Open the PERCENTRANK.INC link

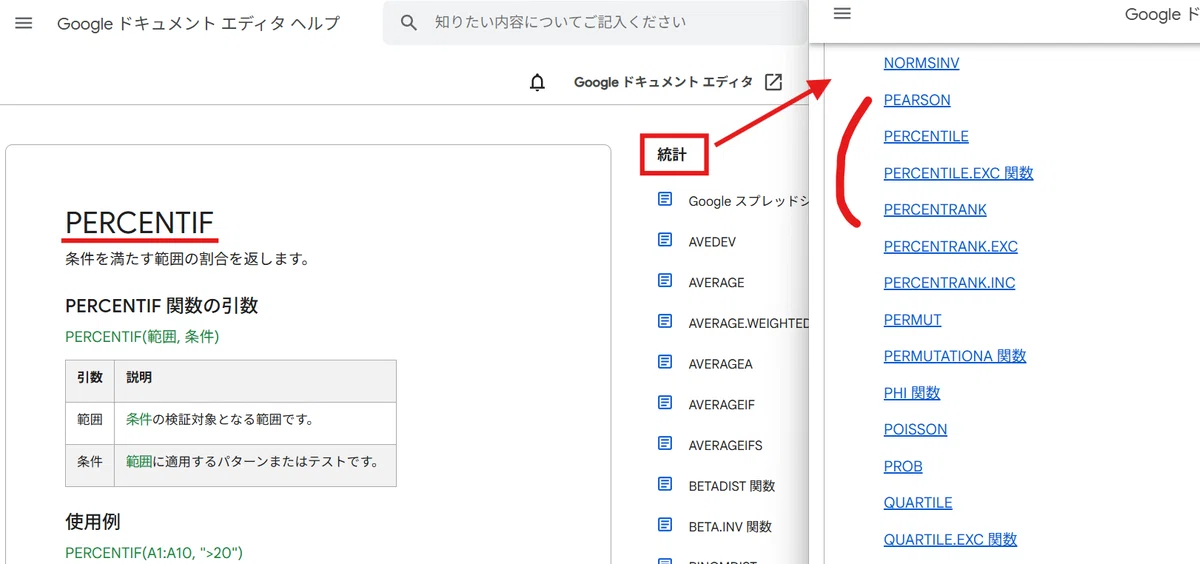(949, 283)
